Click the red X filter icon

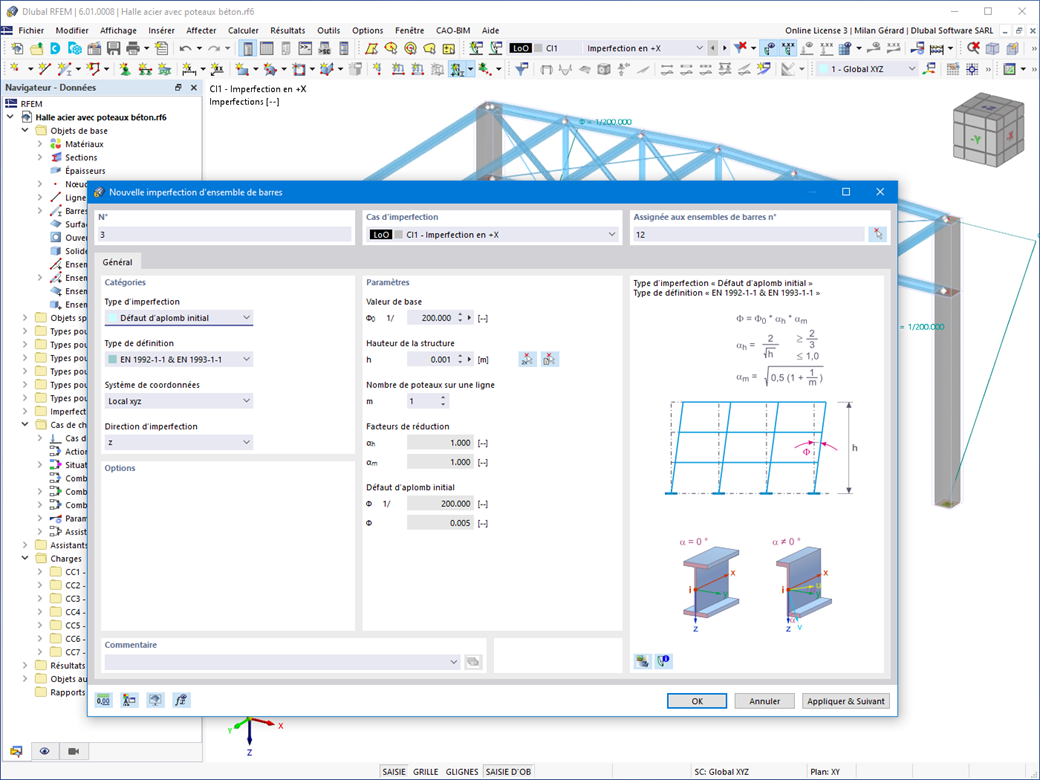(x=741, y=47)
